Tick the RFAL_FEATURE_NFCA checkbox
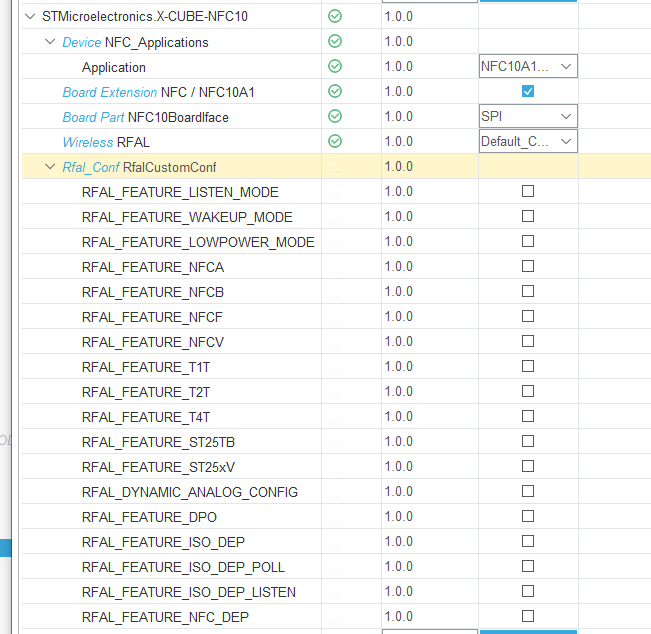This screenshot has width=651, height=634. (x=528, y=266)
